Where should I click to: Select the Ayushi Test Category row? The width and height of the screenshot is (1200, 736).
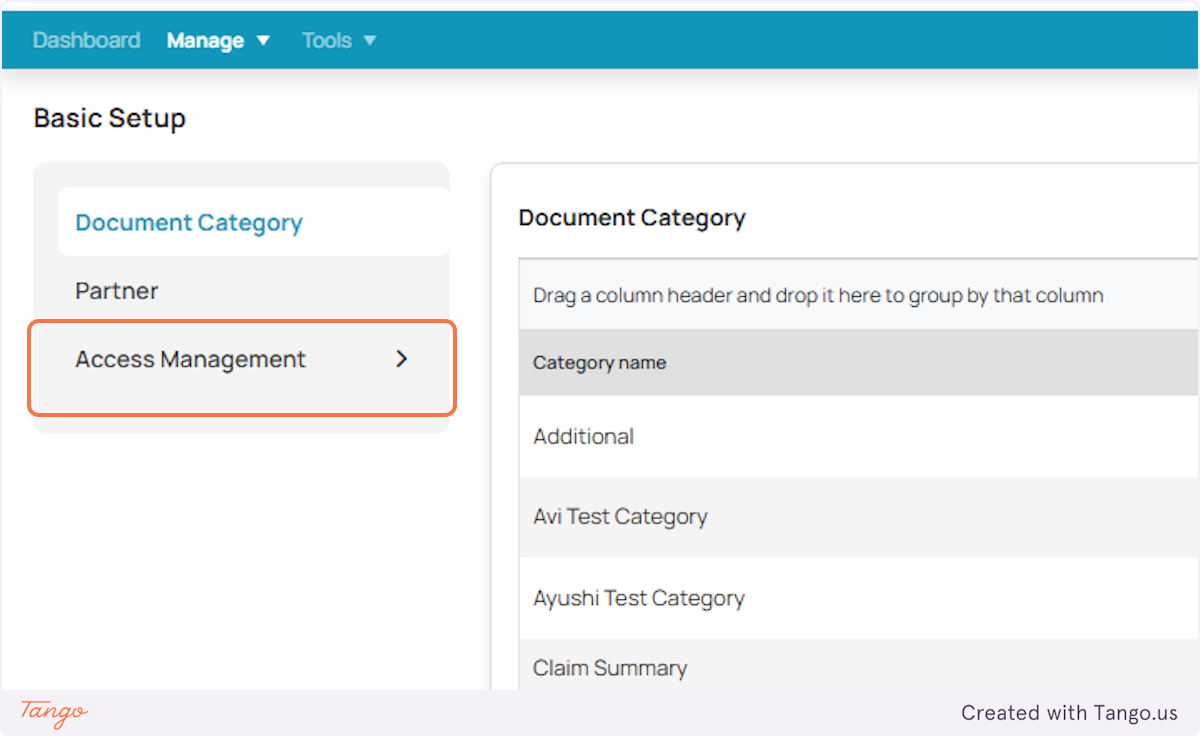[638, 597]
